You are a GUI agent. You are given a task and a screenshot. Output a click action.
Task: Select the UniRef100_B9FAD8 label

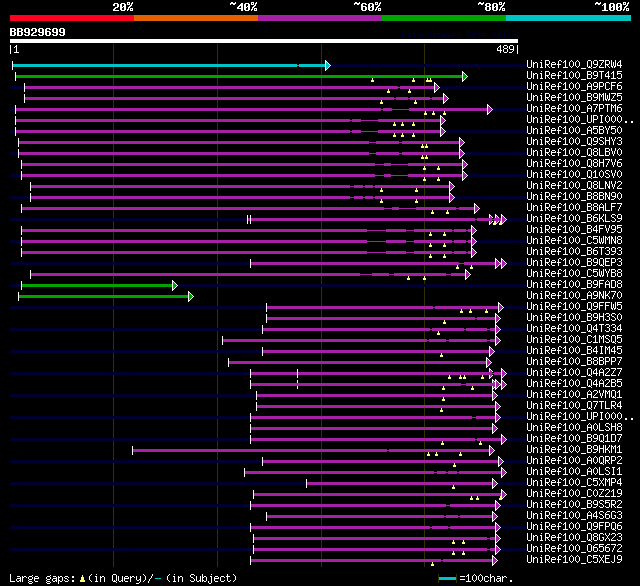[574, 285]
